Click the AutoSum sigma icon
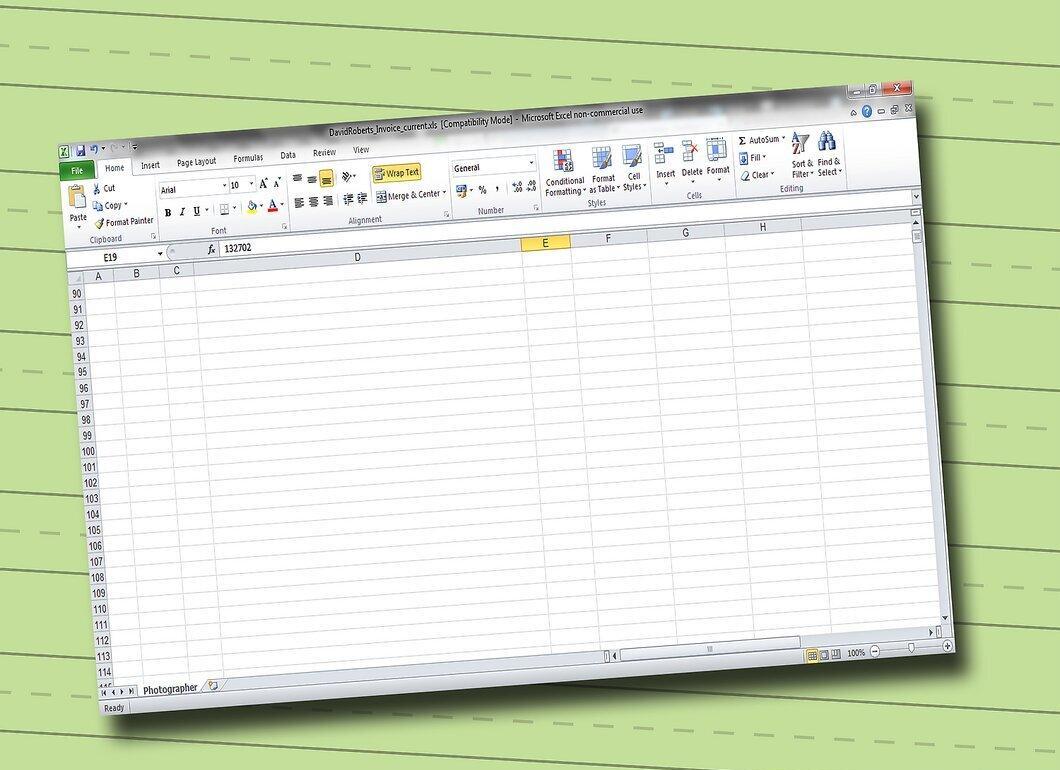The image size is (1060, 770). [x=742, y=141]
